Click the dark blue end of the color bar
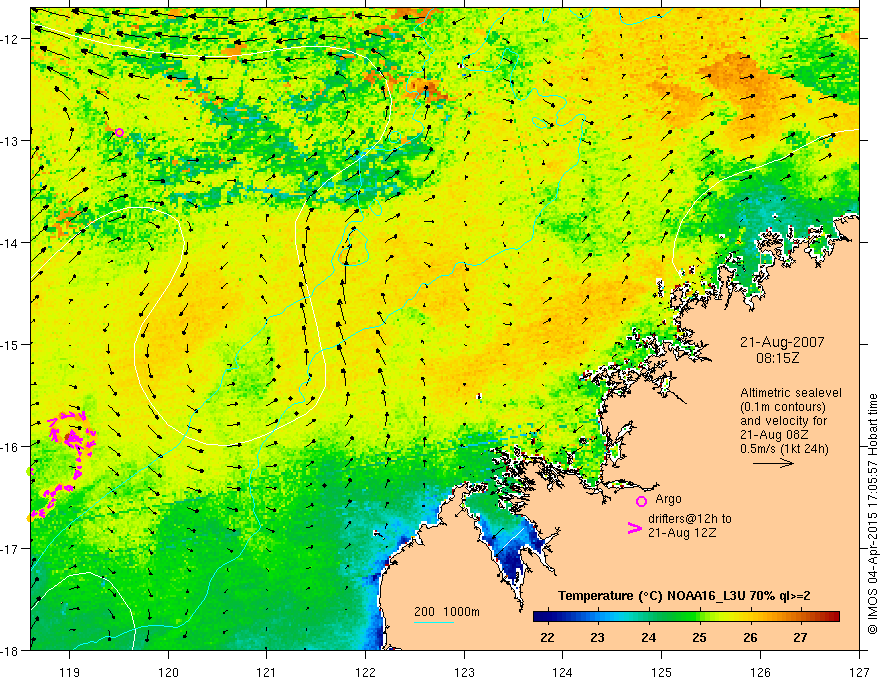880x680 pixels. pos(540,616)
